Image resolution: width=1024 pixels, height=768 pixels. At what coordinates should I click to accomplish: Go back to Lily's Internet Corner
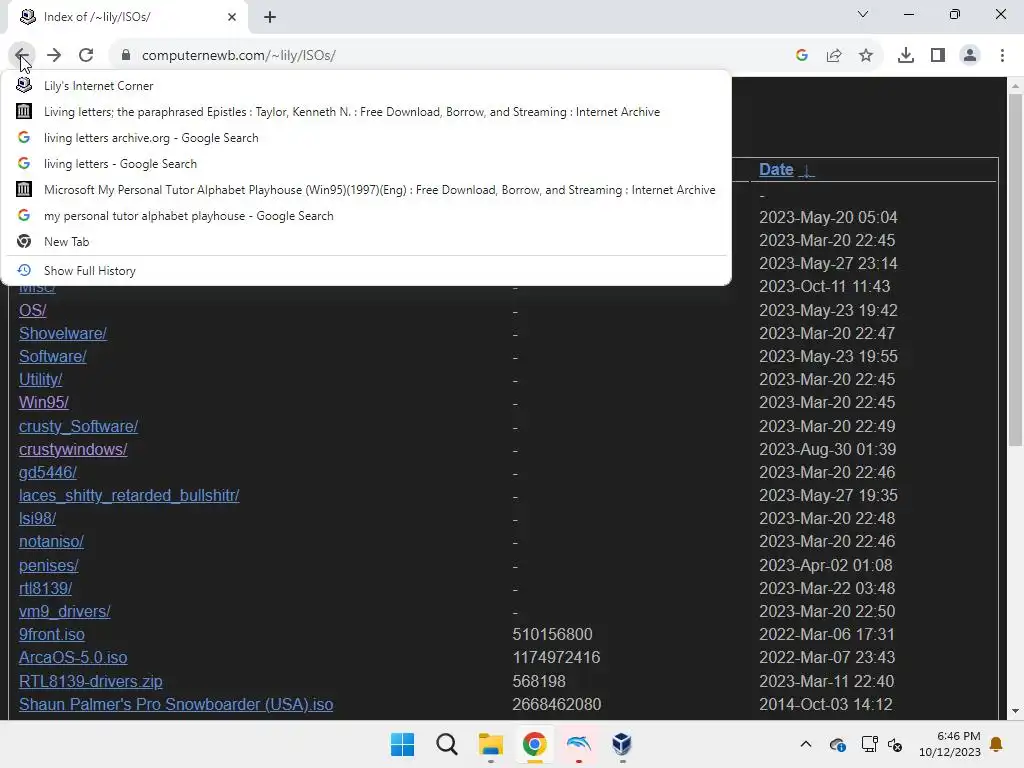366,86
